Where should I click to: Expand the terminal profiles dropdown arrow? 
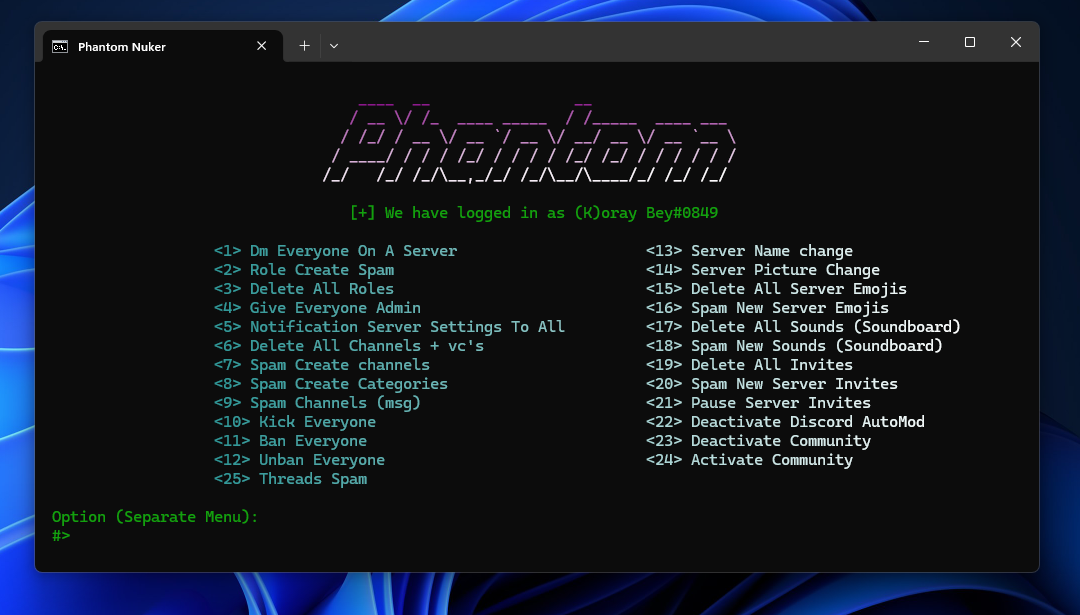coord(334,46)
